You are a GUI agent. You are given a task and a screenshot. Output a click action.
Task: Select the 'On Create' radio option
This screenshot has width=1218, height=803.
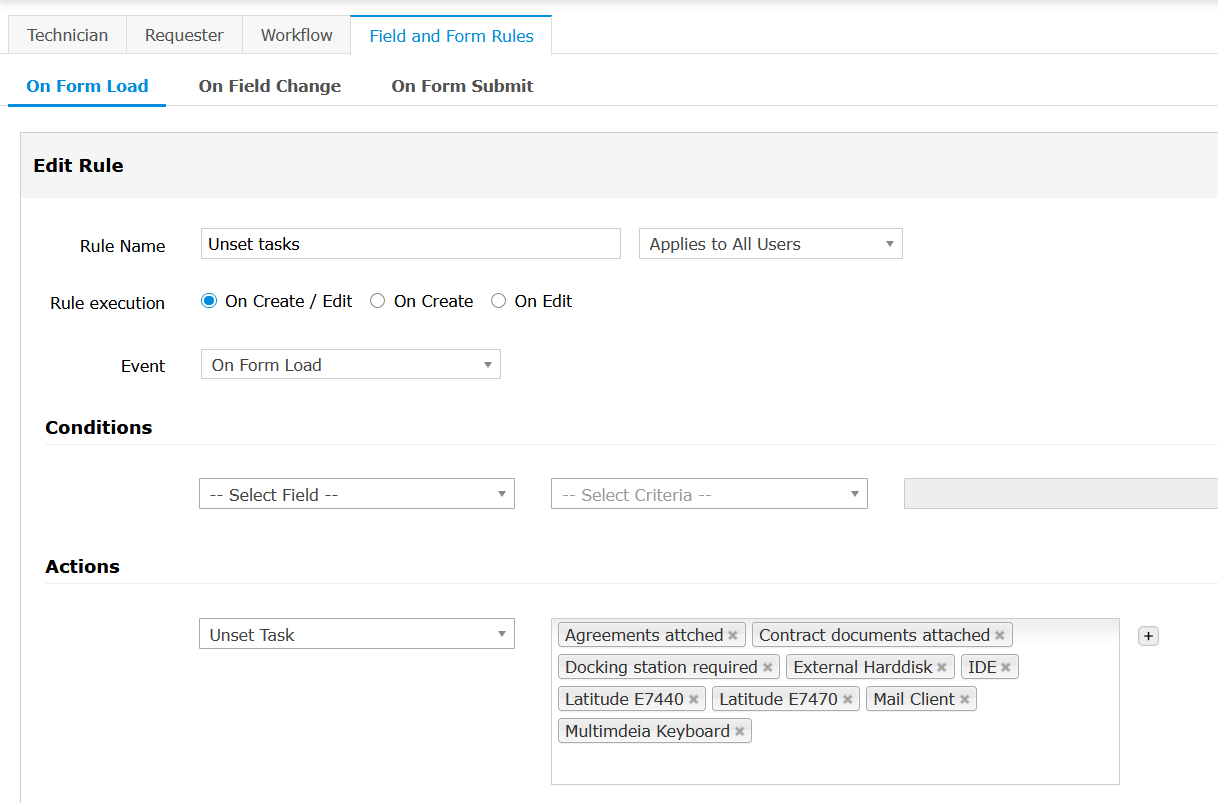pyautogui.click(x=377, y=301)
